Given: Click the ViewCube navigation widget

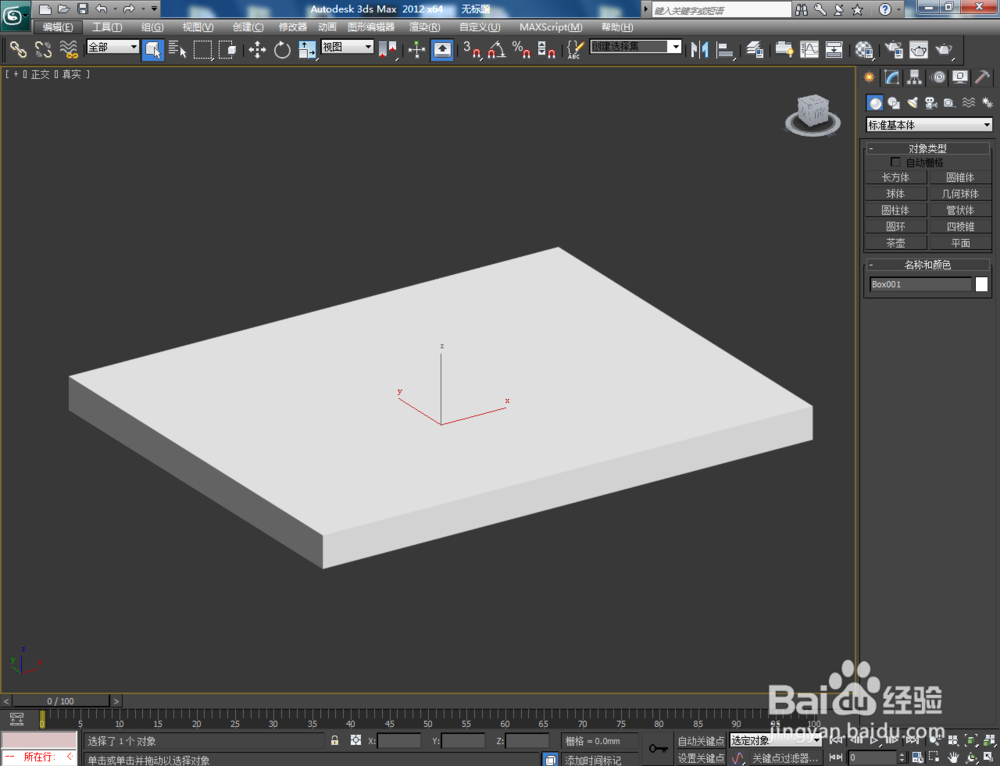Looking at the screenshot, I should 812,114.
